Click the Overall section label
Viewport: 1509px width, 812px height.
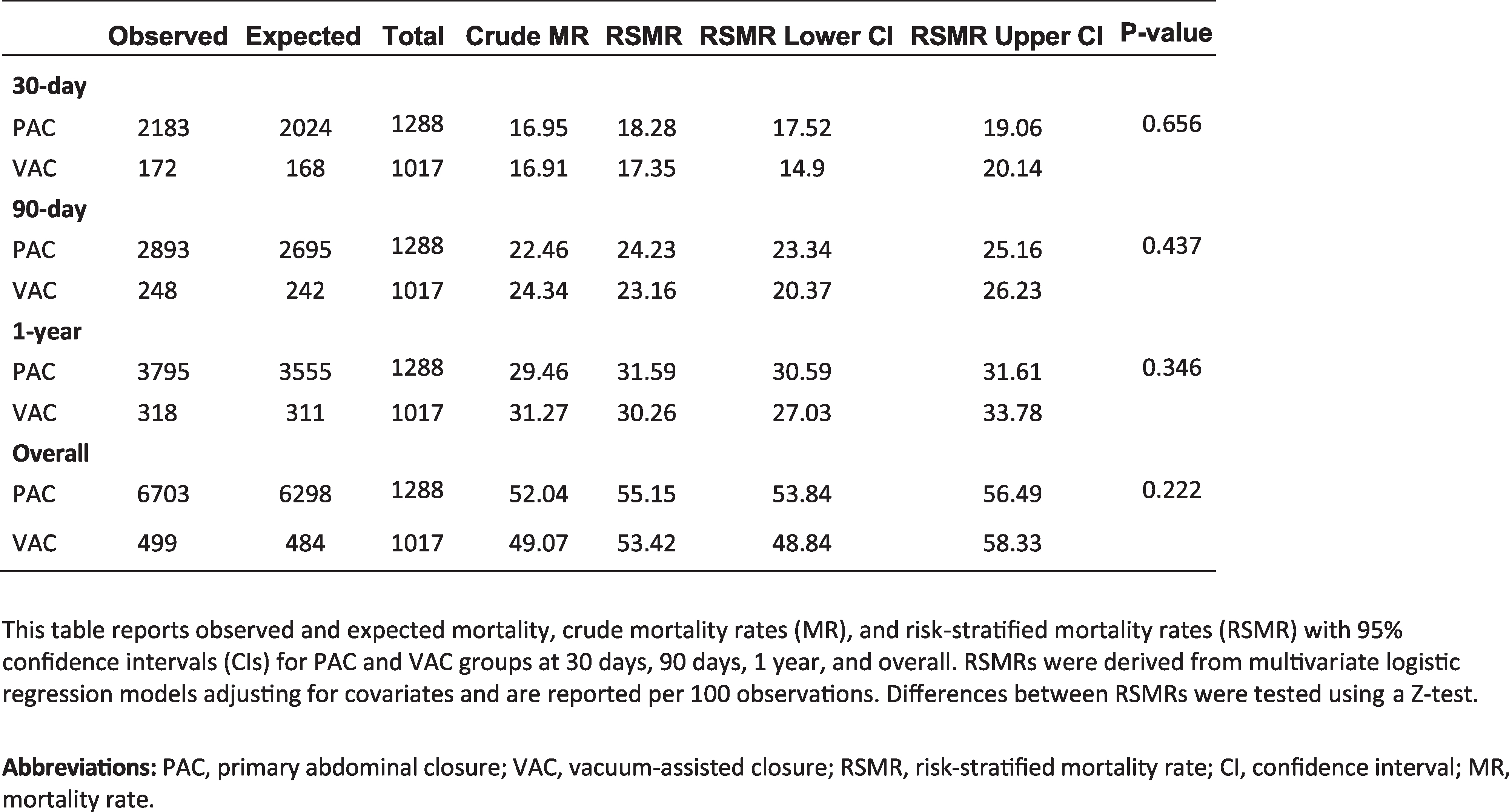(x=51, y=454)
